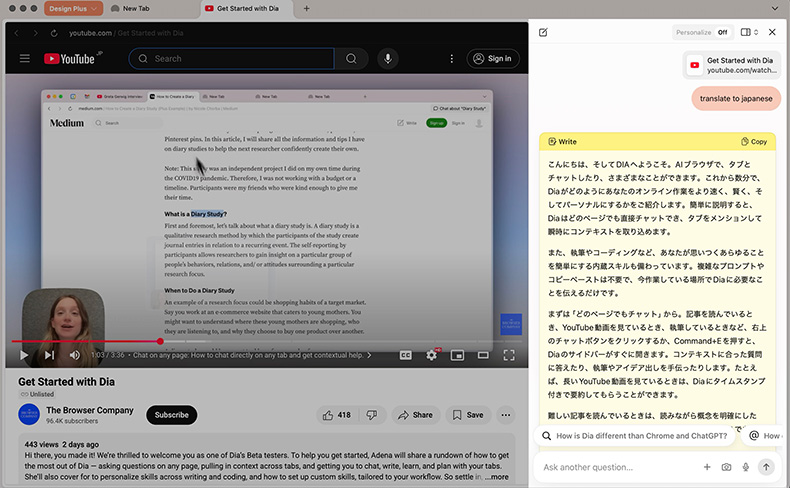Click the youtube.com address bar
Screen dimensions: 790x488
click(x=126, y=33)
